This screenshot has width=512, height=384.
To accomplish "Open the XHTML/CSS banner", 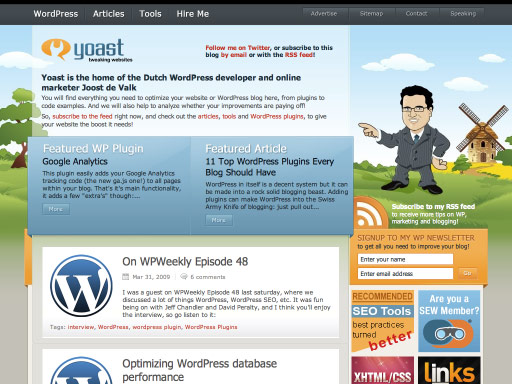I will coord(383,370).
